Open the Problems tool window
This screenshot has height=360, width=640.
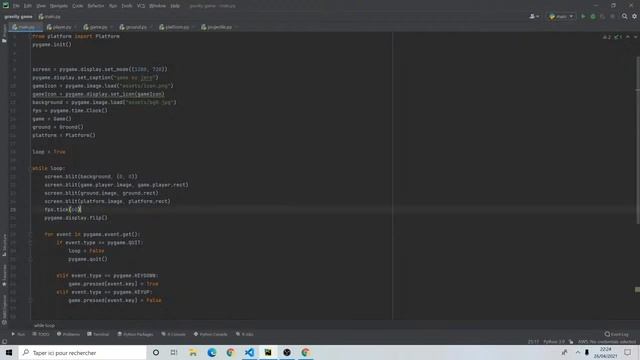68,334
